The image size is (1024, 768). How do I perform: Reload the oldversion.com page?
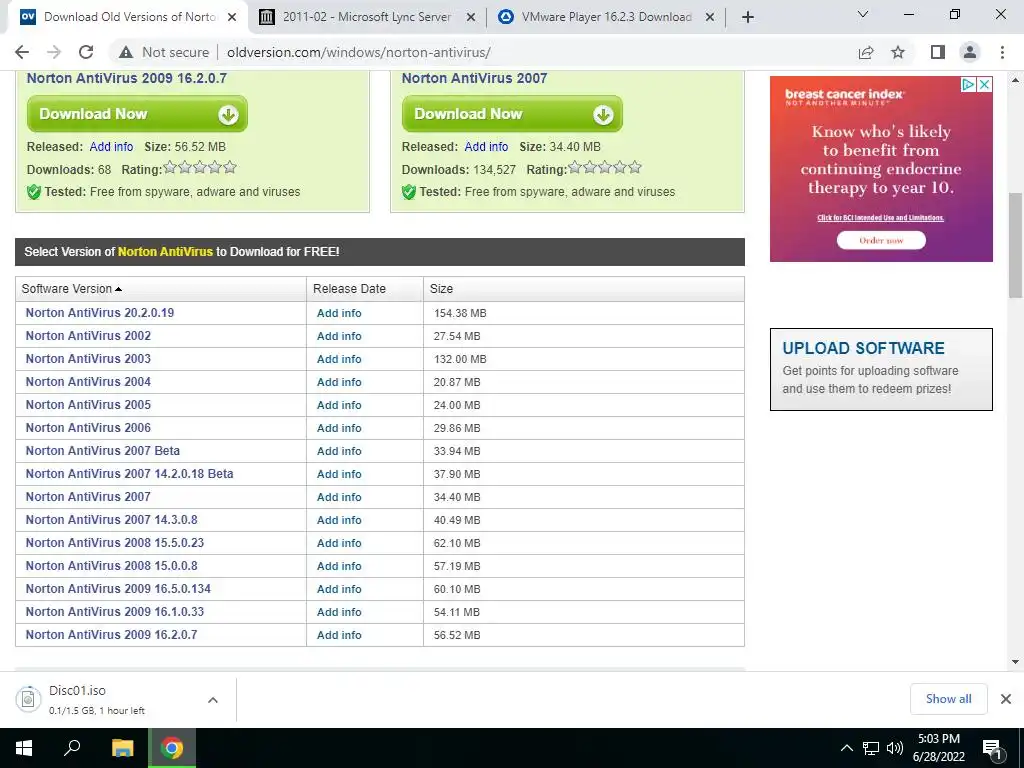click(86, 52)
